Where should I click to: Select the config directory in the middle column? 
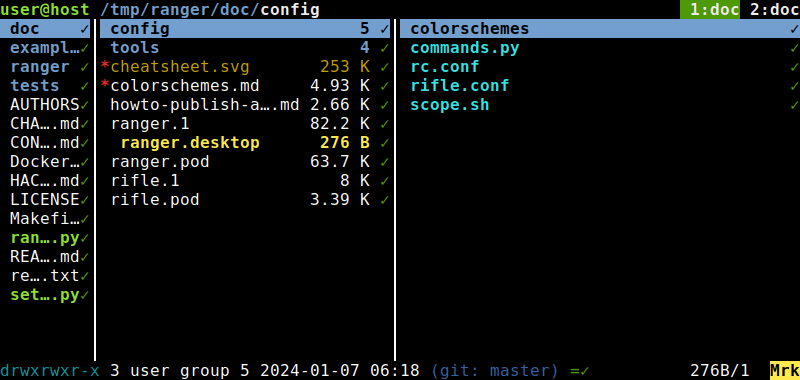[245, 29]
